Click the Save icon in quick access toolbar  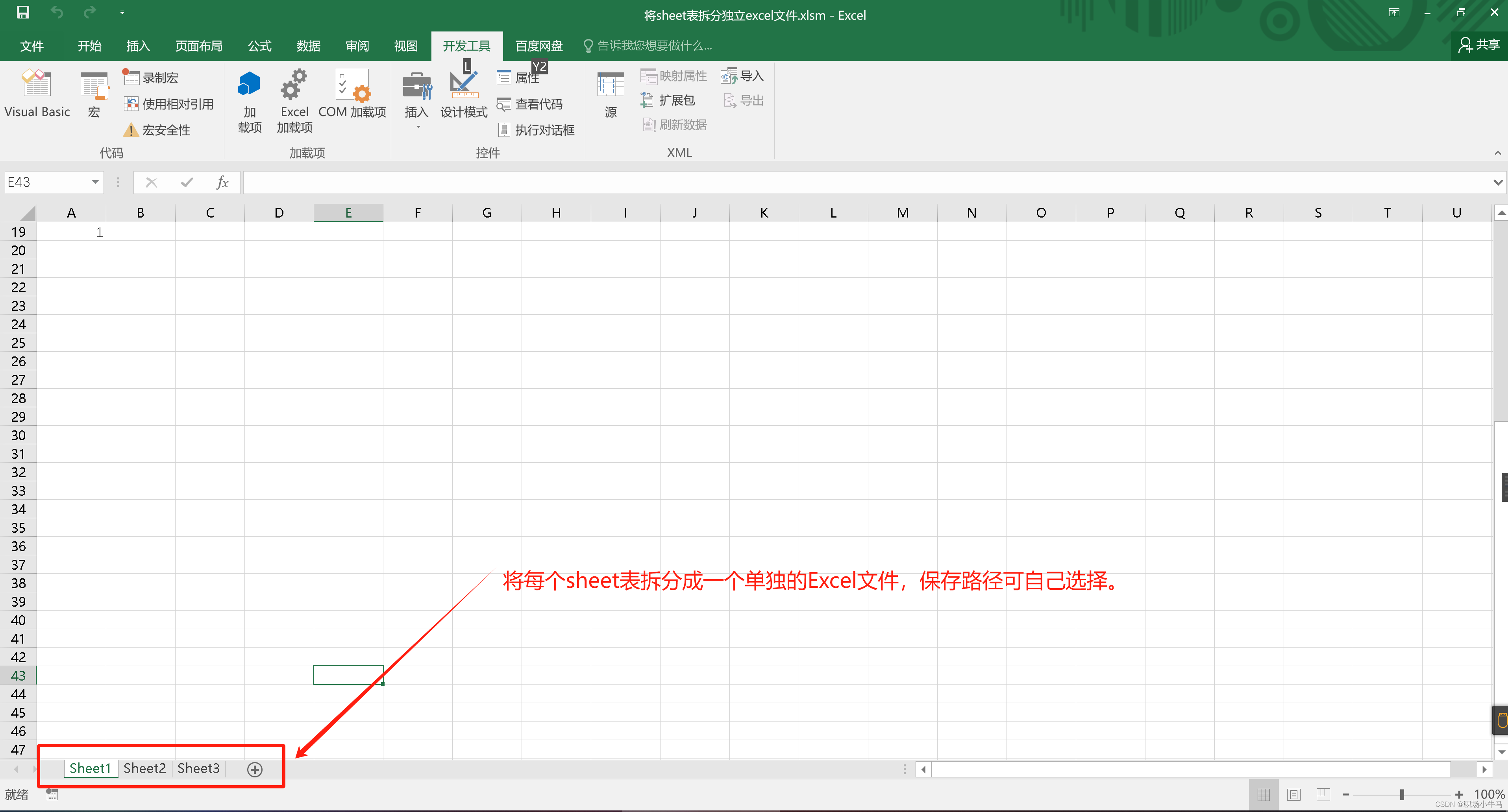click(x=22, y=12)
